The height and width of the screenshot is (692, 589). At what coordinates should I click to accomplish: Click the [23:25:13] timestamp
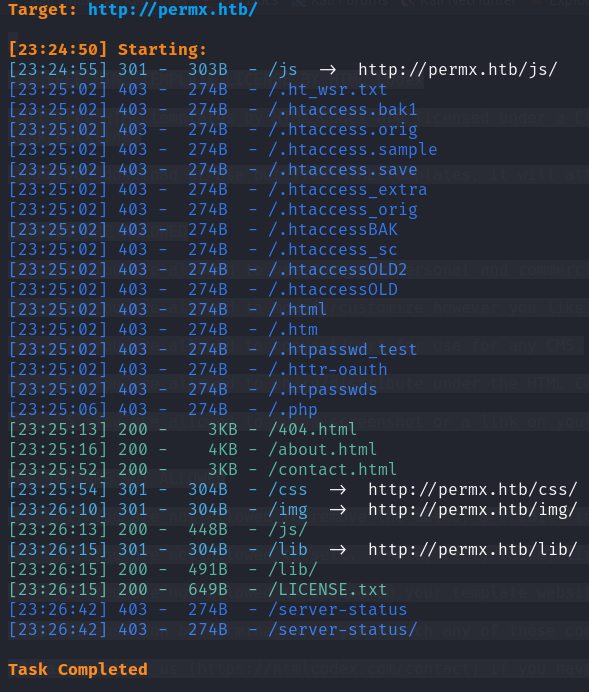coord(58,429)
